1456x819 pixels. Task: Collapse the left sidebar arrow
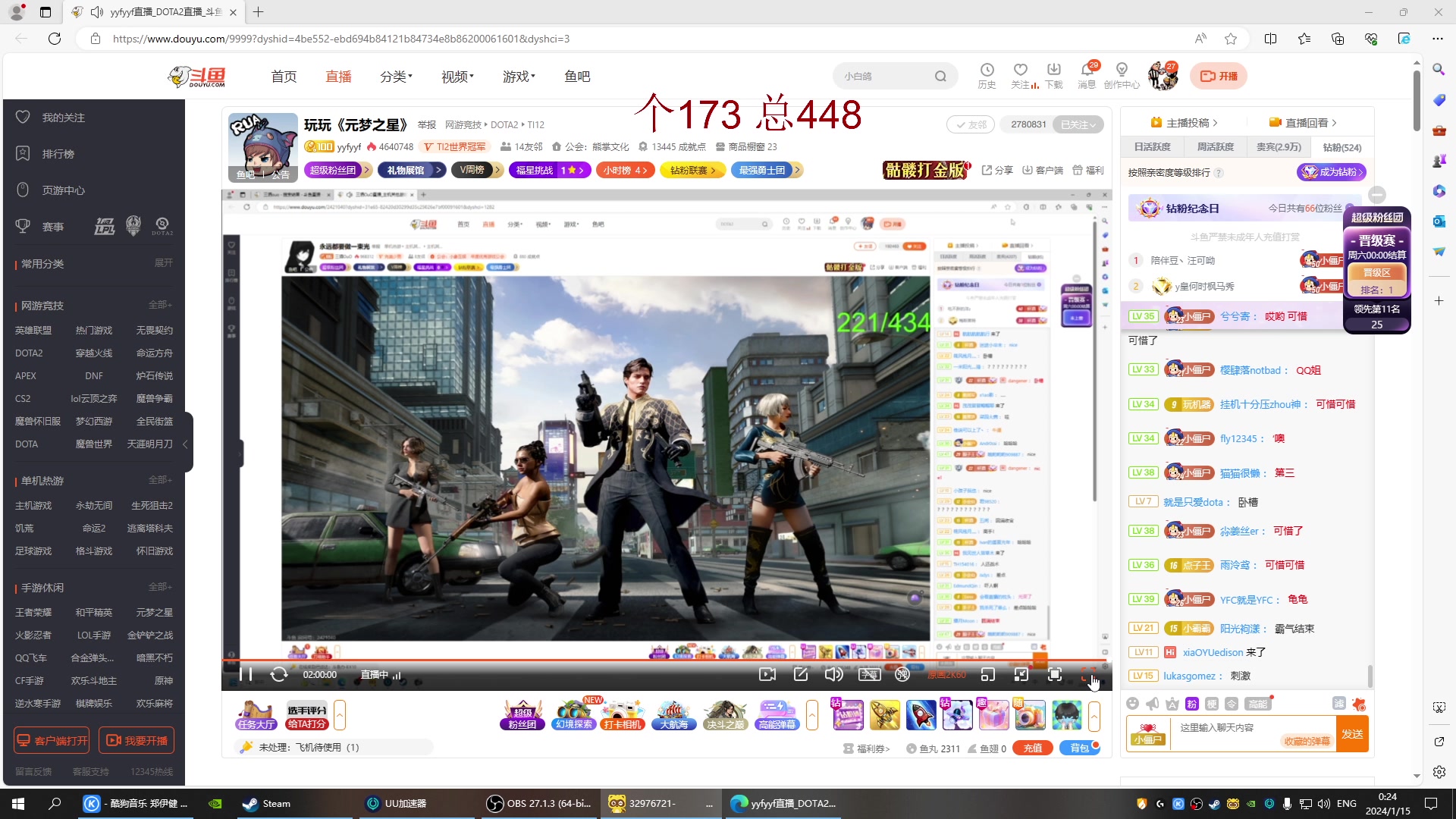pyautogui.click(x=186, y=444)
